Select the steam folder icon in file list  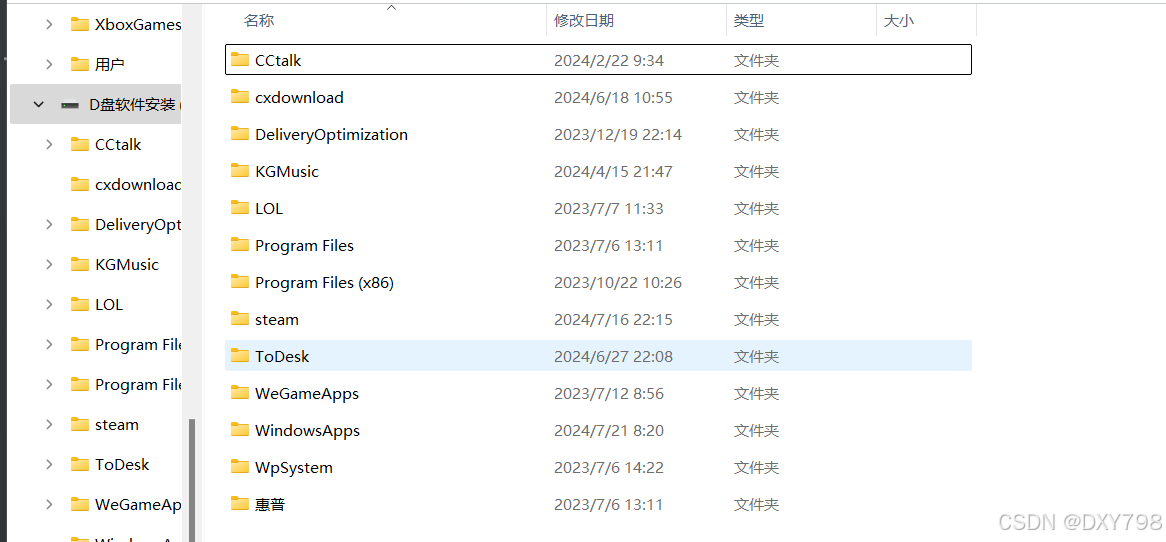tap(239, 319)
